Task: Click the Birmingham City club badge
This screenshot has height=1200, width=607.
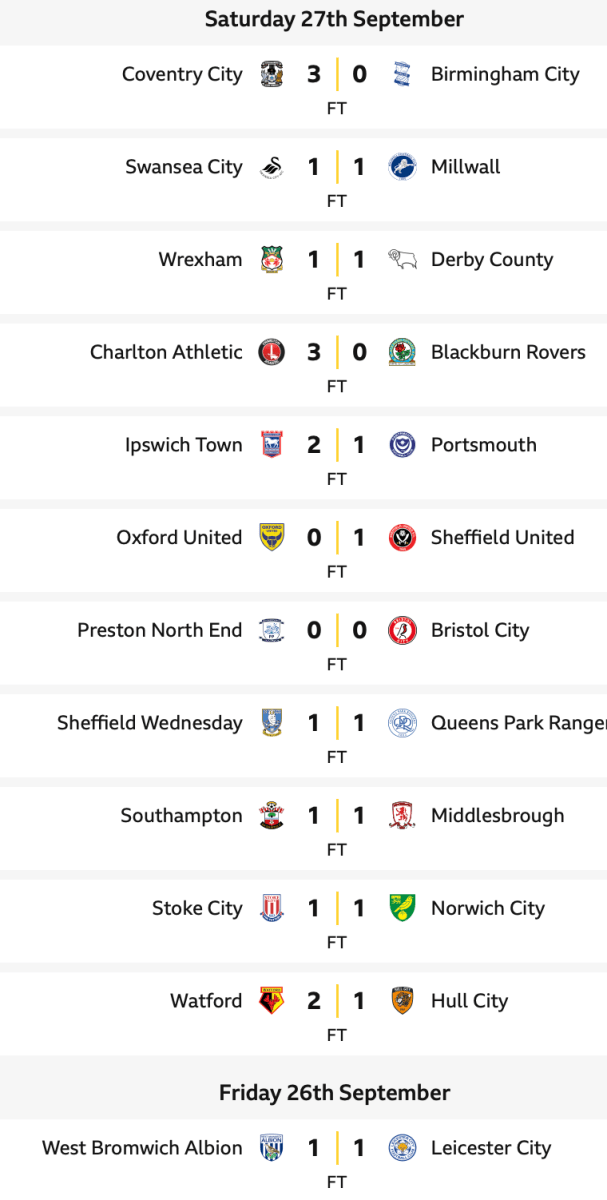Action: [x=402, y=75]
